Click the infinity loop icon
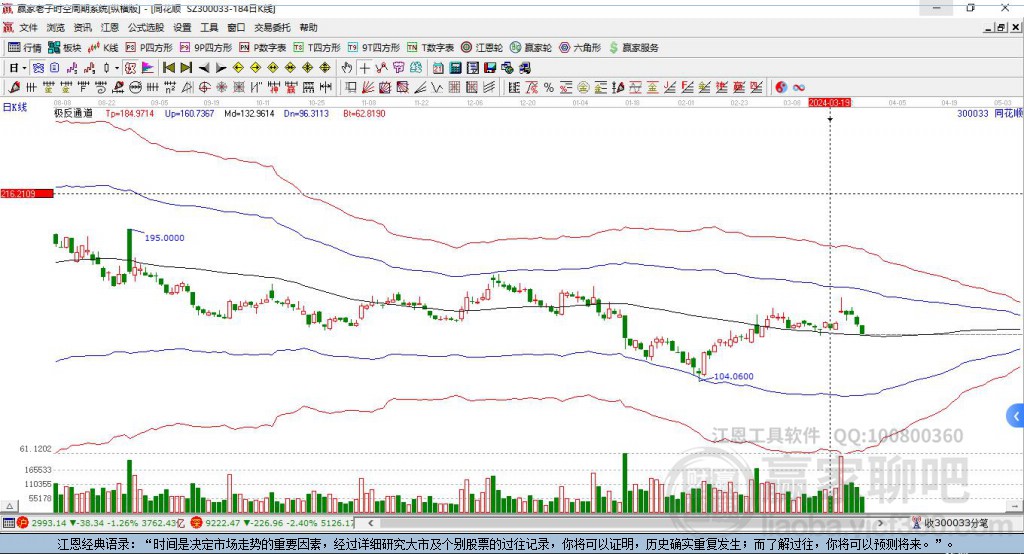The image size is (1024, 554). 799,87
